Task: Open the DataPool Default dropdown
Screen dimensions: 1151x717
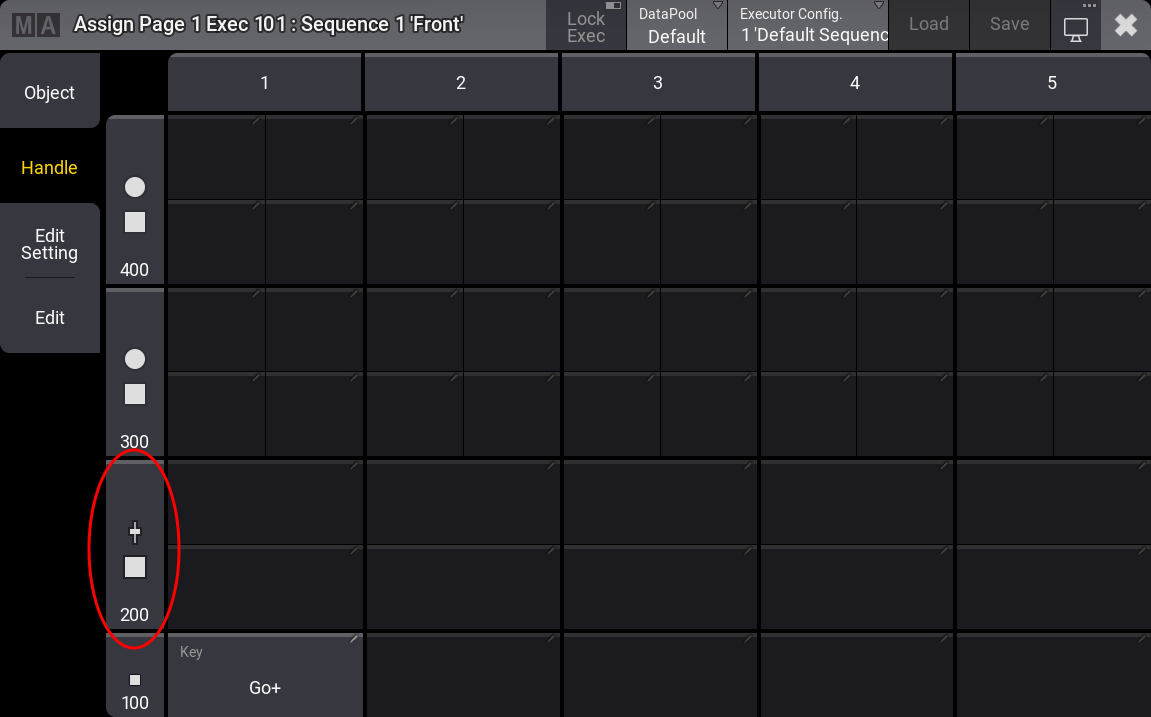Action: pos(677,26)
